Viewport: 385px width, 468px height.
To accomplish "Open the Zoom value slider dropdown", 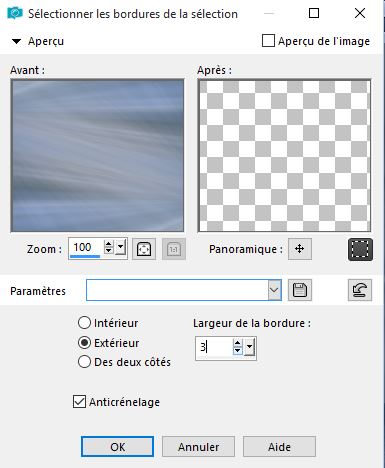I will (121, 247).
